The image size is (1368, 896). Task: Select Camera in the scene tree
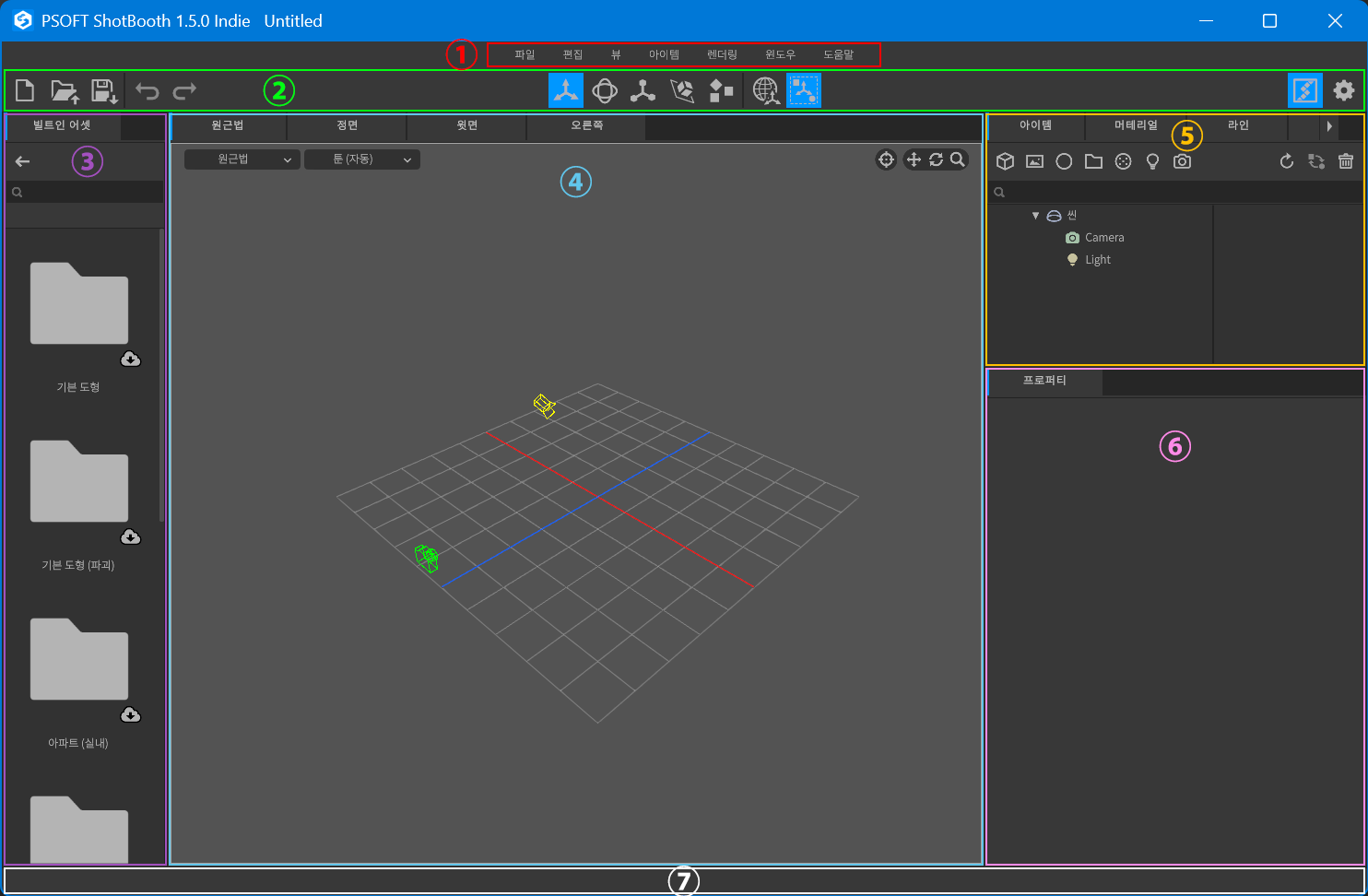1103,238
